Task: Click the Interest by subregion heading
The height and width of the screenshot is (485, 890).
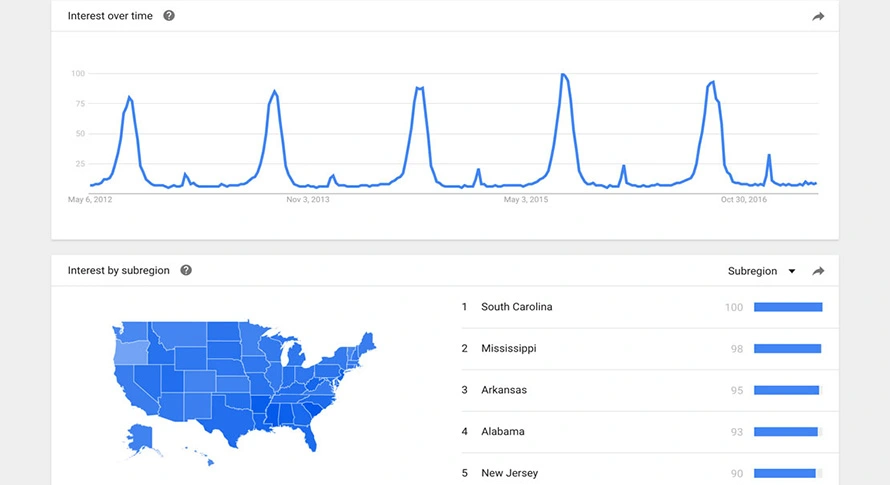Action: 118,270
